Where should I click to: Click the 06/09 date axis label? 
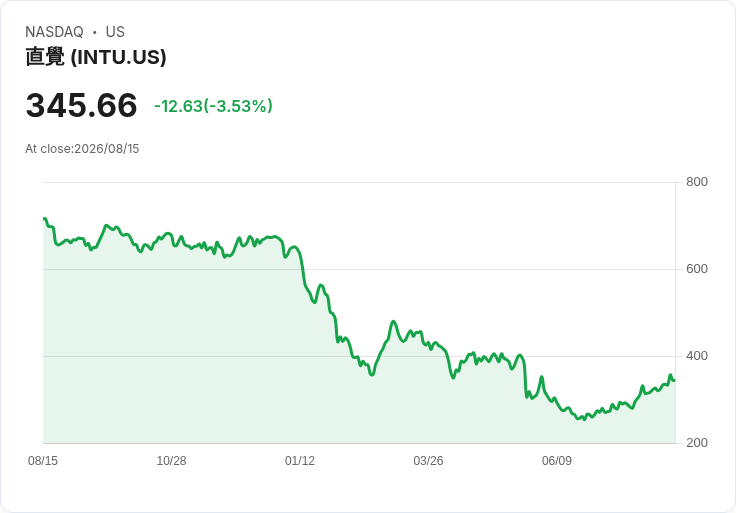click(x=557, y=461)
